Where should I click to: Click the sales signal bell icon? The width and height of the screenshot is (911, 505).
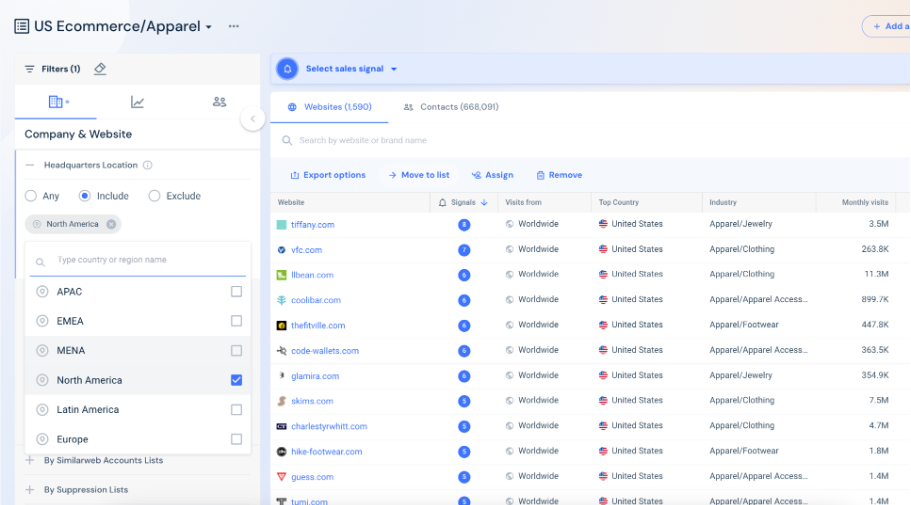(x=287, y=69)
